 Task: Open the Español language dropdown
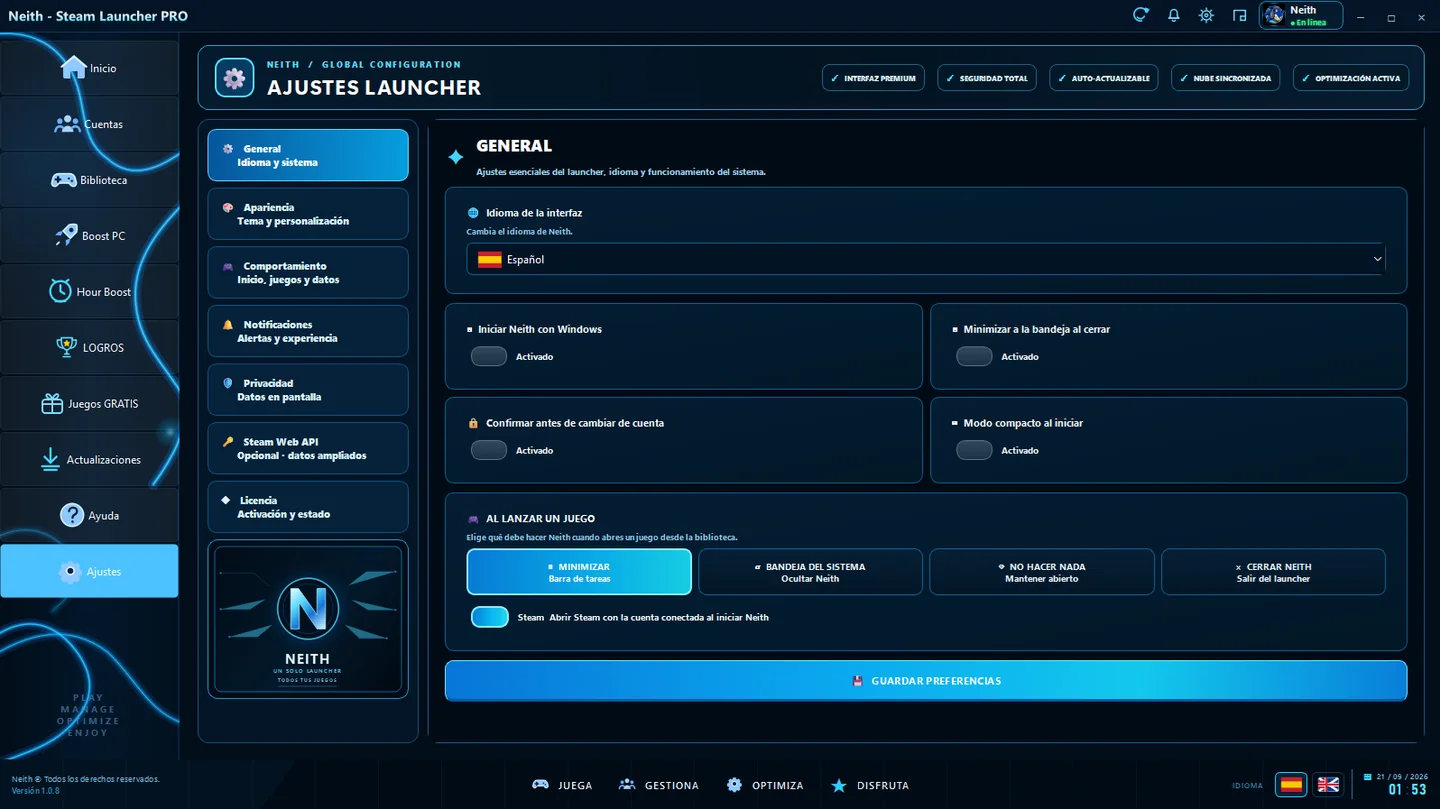coord(926,259)
